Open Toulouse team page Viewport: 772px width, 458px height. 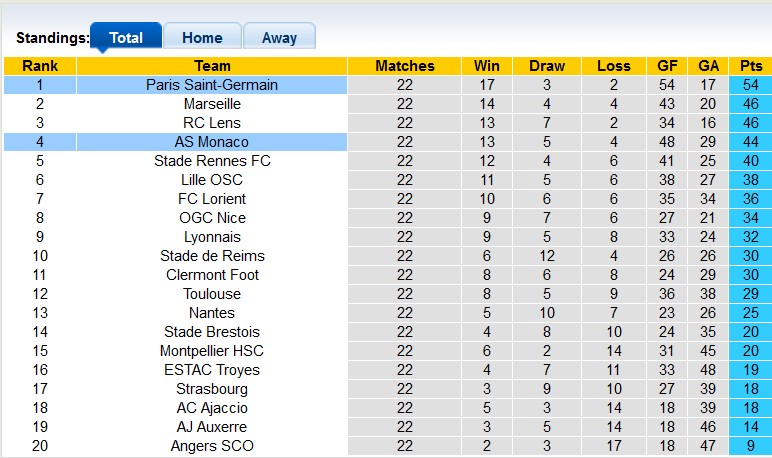tap(212, 294)
